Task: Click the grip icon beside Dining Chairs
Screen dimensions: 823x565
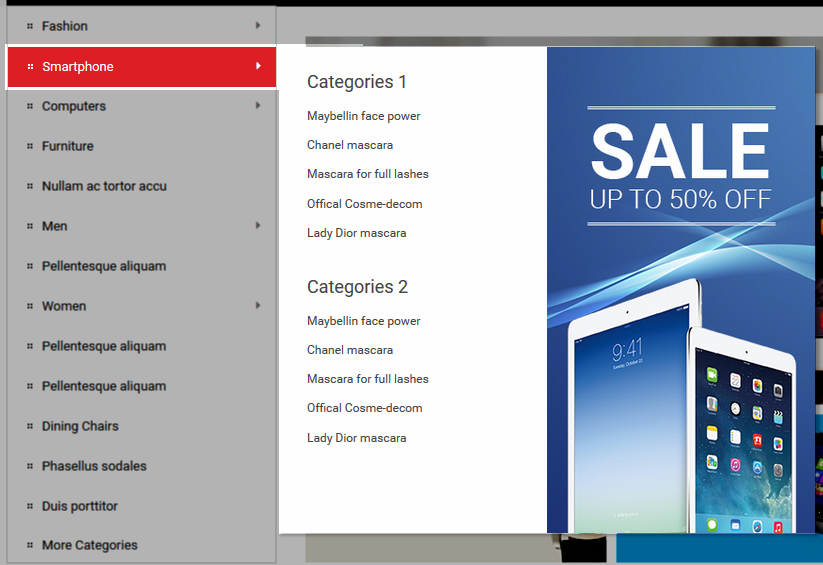Action: coord(30,426)
